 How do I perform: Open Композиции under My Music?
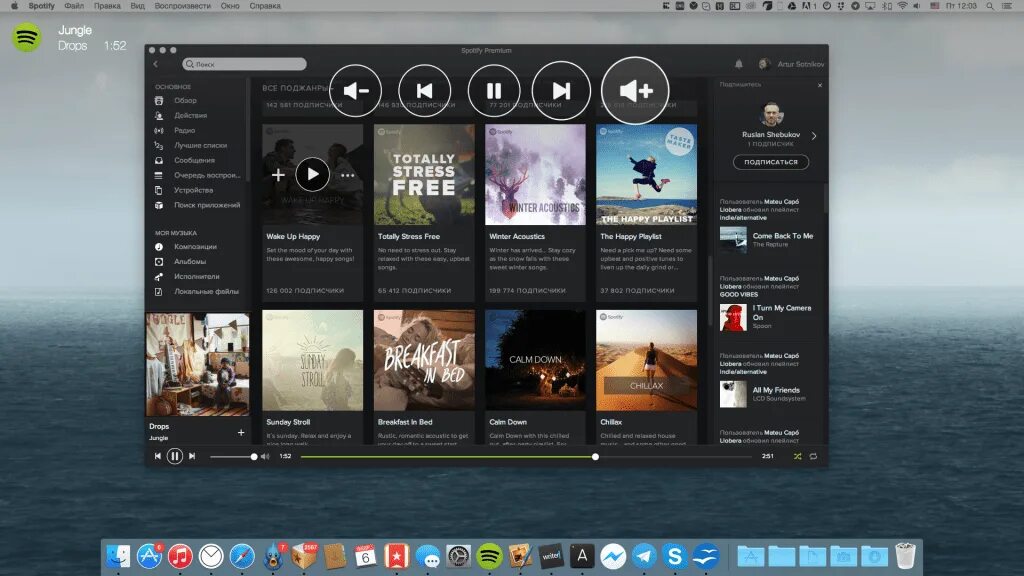[x=195, y=247]
